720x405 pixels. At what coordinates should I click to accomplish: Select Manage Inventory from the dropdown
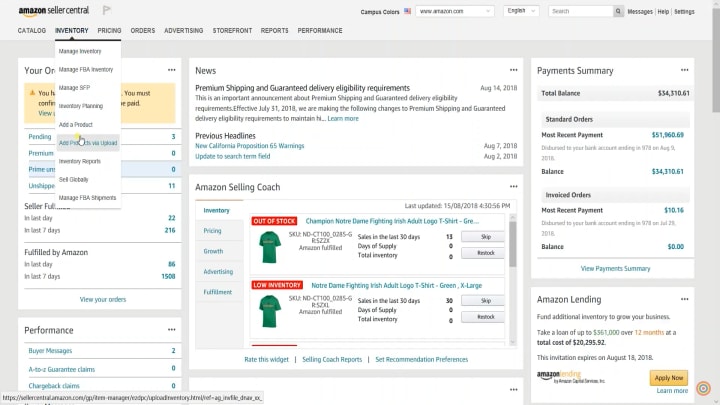[x=80, y=51]
